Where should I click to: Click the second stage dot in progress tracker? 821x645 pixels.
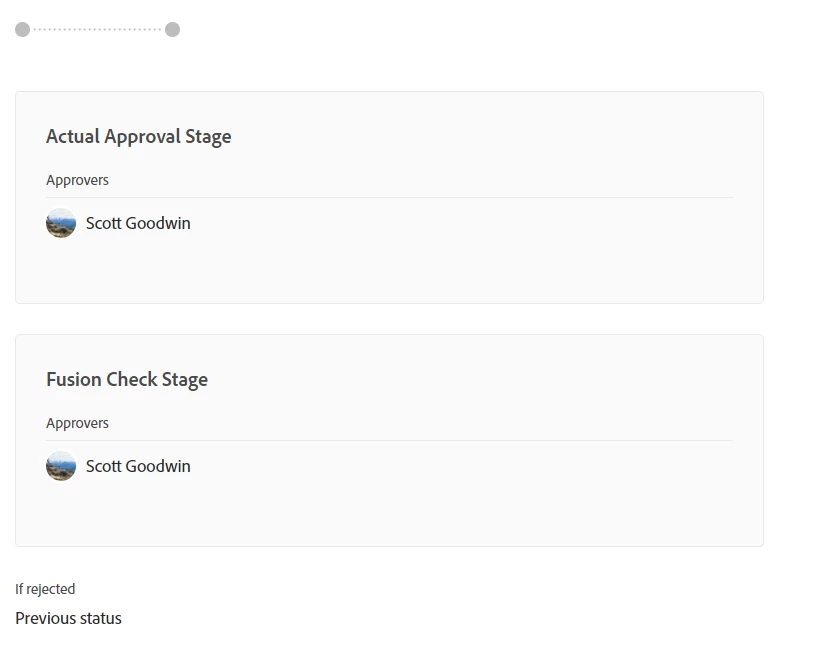(x=172, y=30)
